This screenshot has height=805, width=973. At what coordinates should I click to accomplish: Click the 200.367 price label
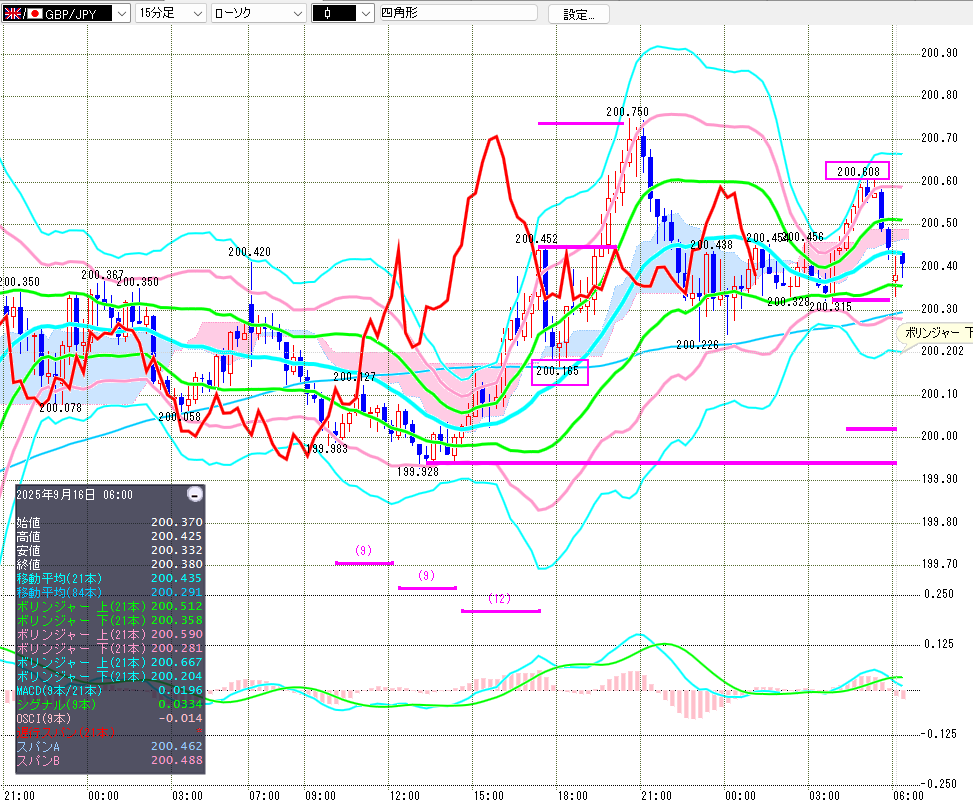[102, 275]
